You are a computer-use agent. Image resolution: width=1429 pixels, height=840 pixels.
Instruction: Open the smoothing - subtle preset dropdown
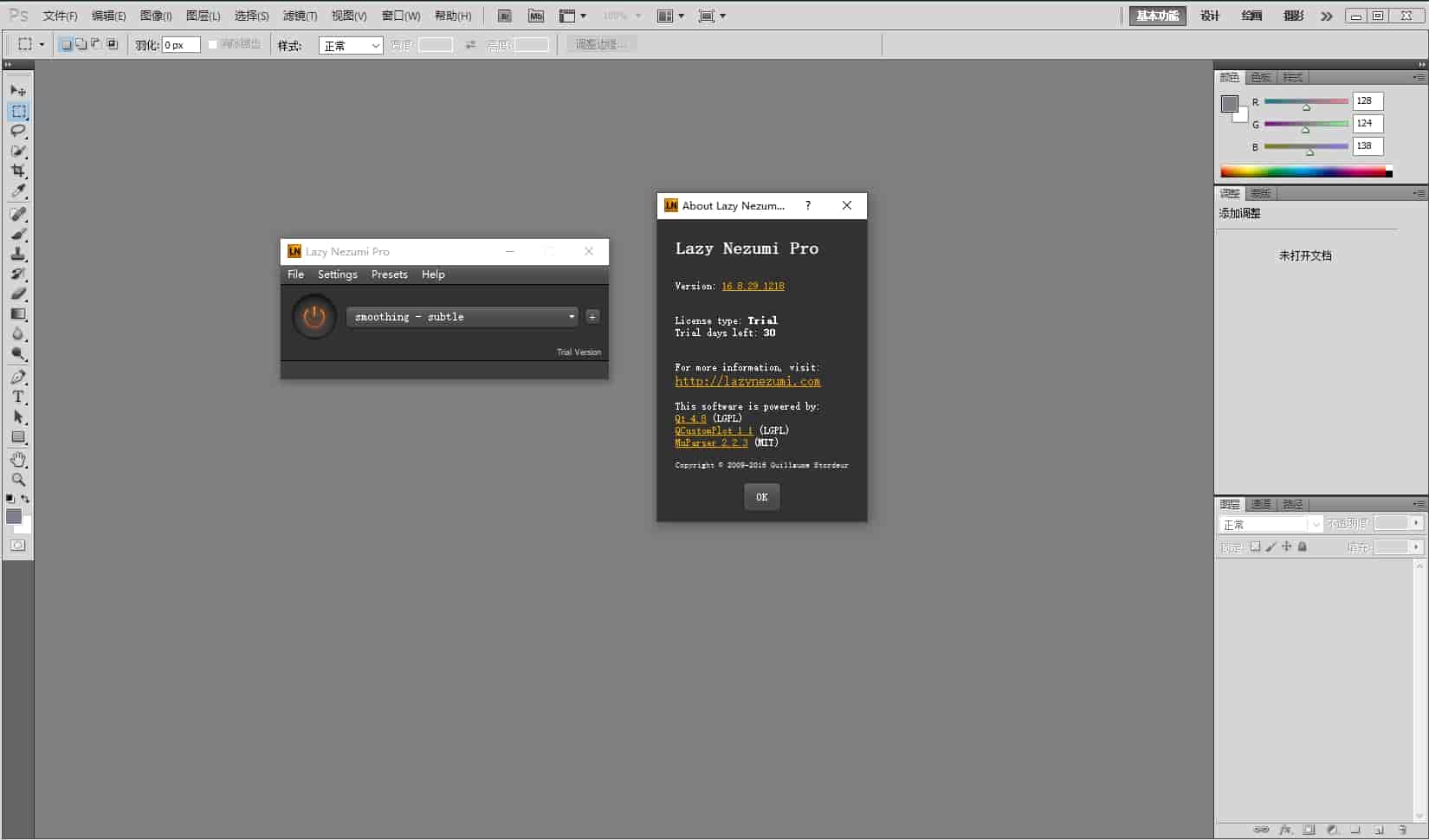462,317
